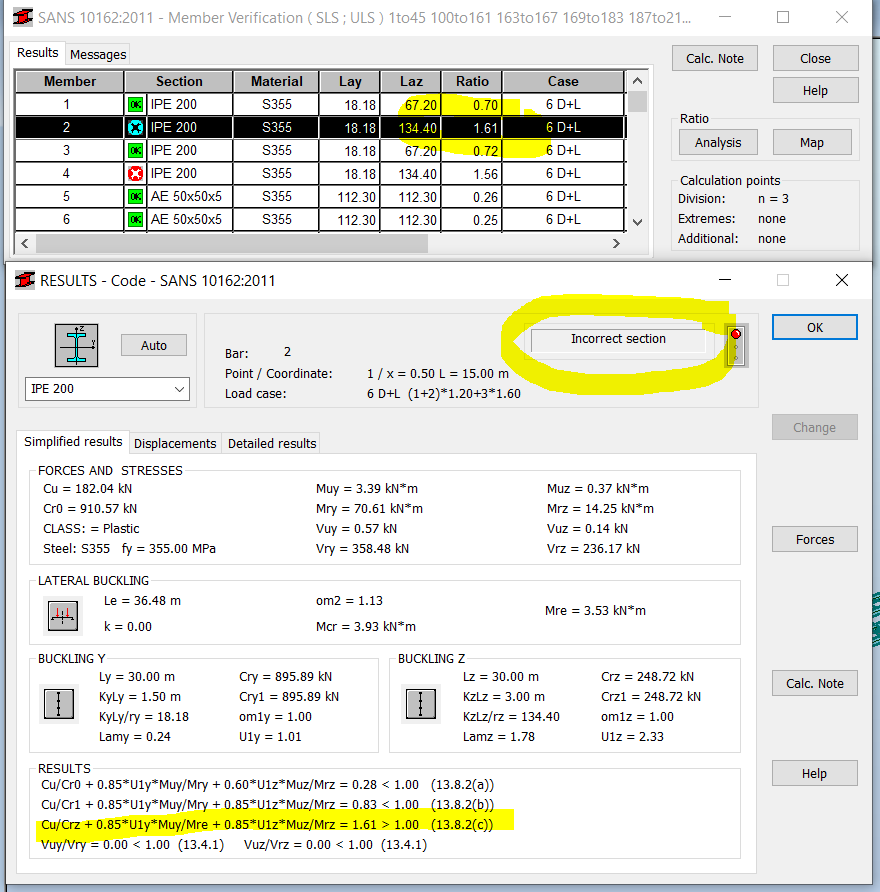Viewport: 880px width, 892px height.
Task: Click the Map button
Action: (812, 142)
